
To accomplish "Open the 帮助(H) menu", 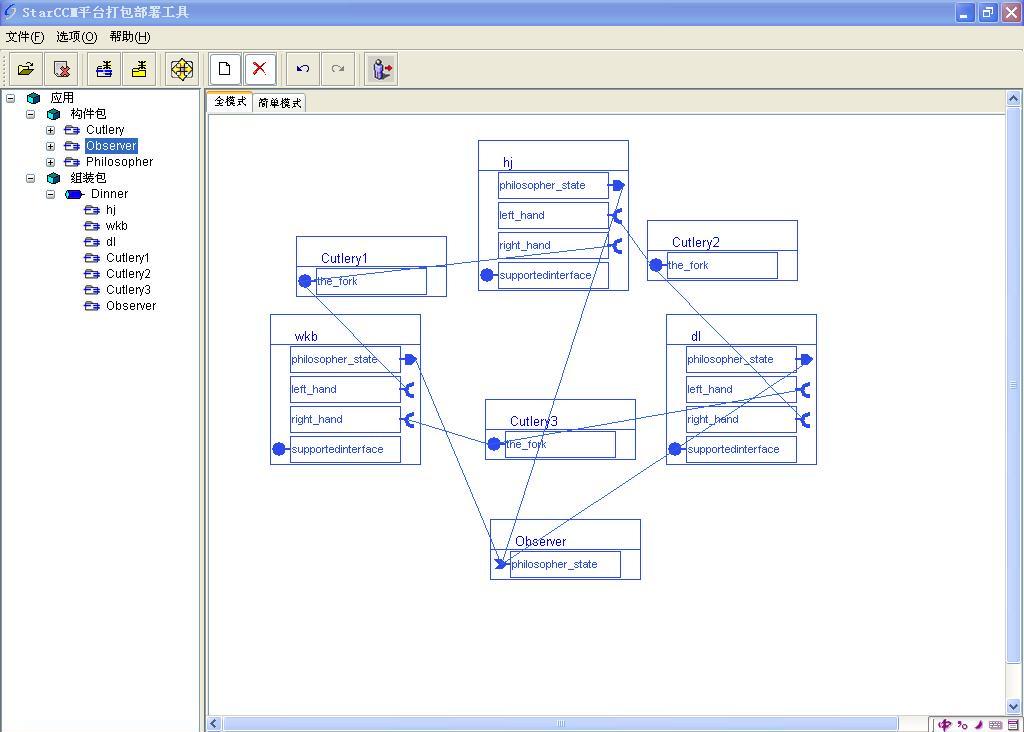I will [129, 37].
